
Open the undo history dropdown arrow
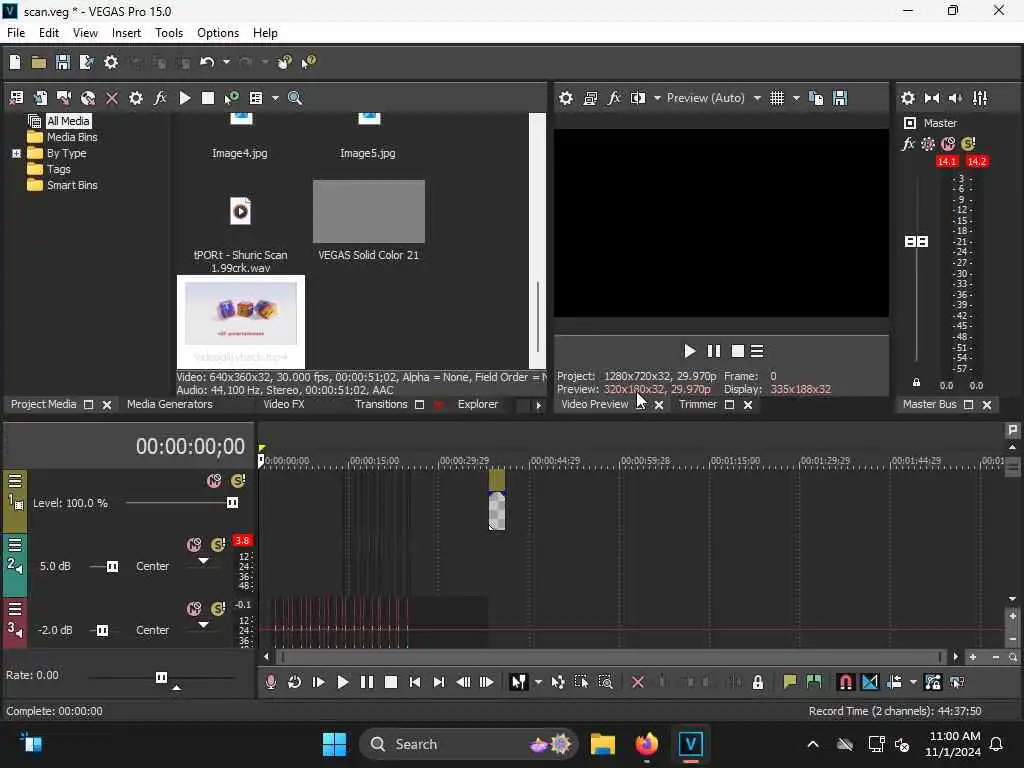(x=226, y=62)
